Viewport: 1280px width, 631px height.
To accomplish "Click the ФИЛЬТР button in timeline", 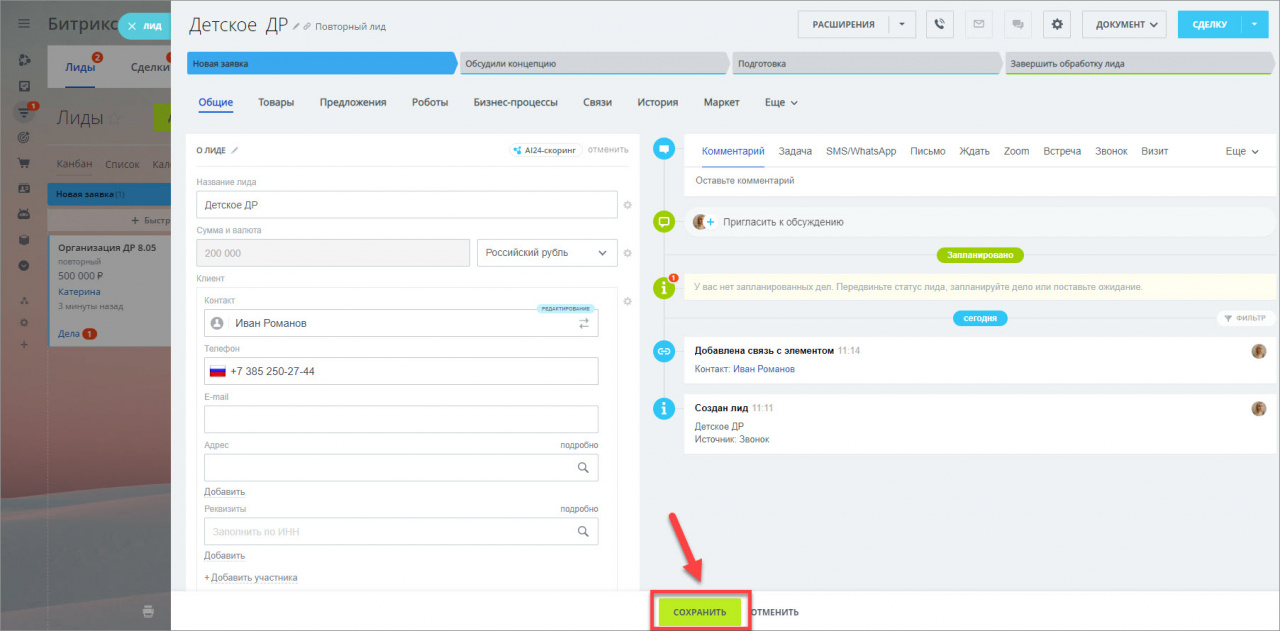I will click(x=1244, y=318).
